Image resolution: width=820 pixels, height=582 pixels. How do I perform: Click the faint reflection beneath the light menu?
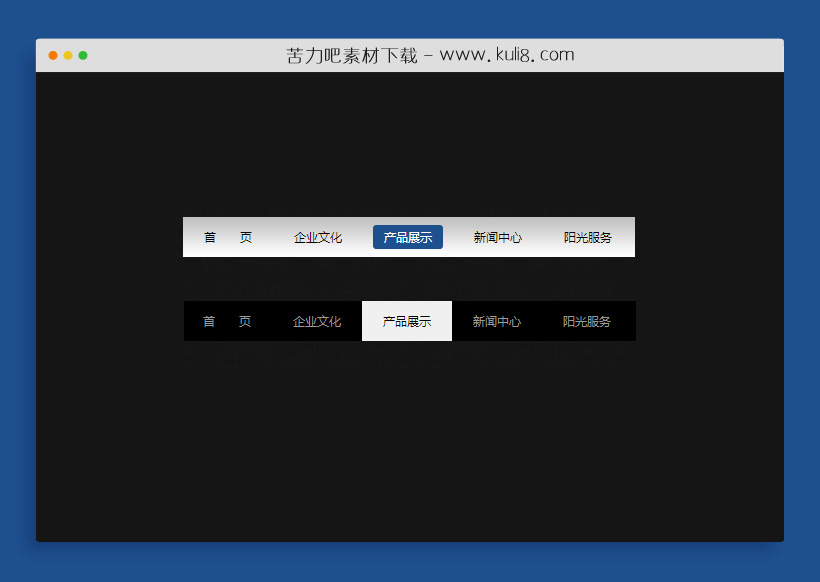(408, 268)
